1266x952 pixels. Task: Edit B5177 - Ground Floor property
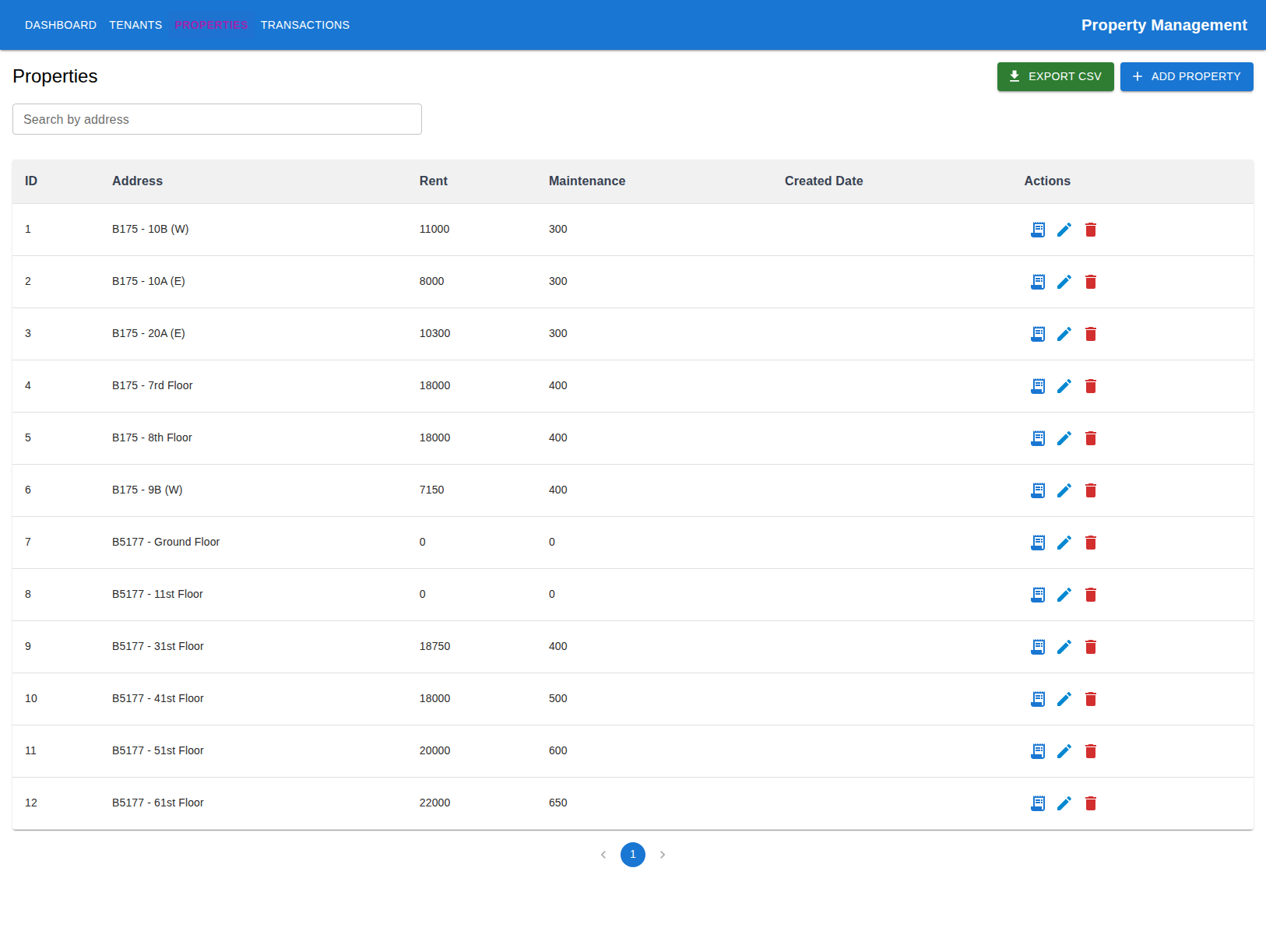(x=1064, y=543)
